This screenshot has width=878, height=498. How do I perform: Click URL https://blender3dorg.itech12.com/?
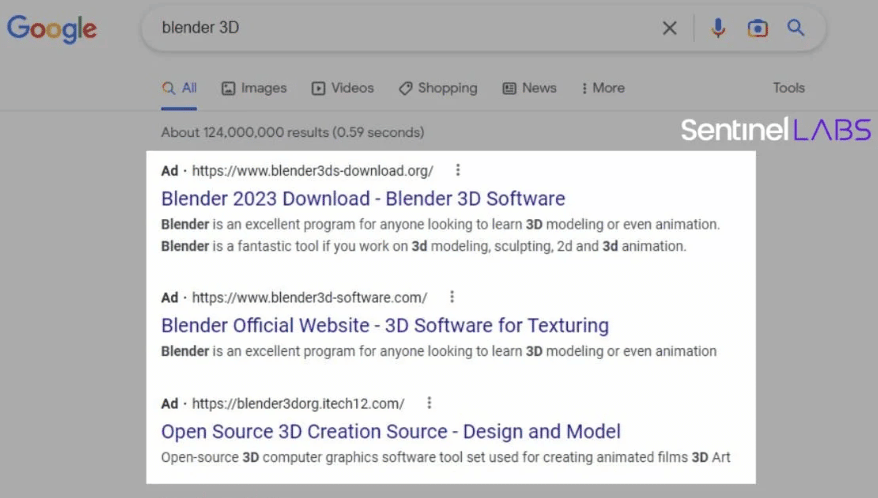298,403
